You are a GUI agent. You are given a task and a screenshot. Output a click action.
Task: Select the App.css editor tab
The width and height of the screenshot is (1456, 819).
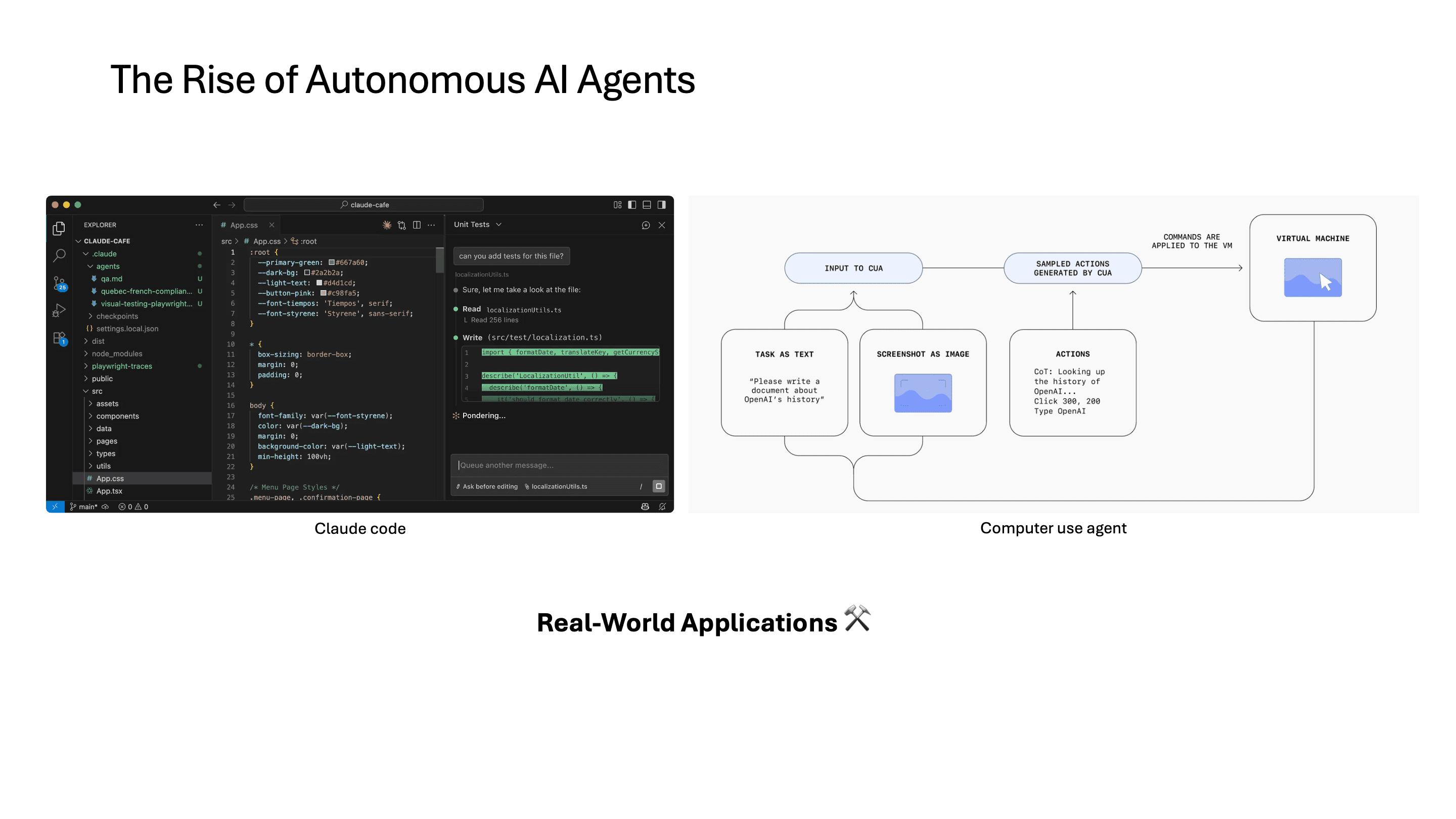[x=244, y=225]
